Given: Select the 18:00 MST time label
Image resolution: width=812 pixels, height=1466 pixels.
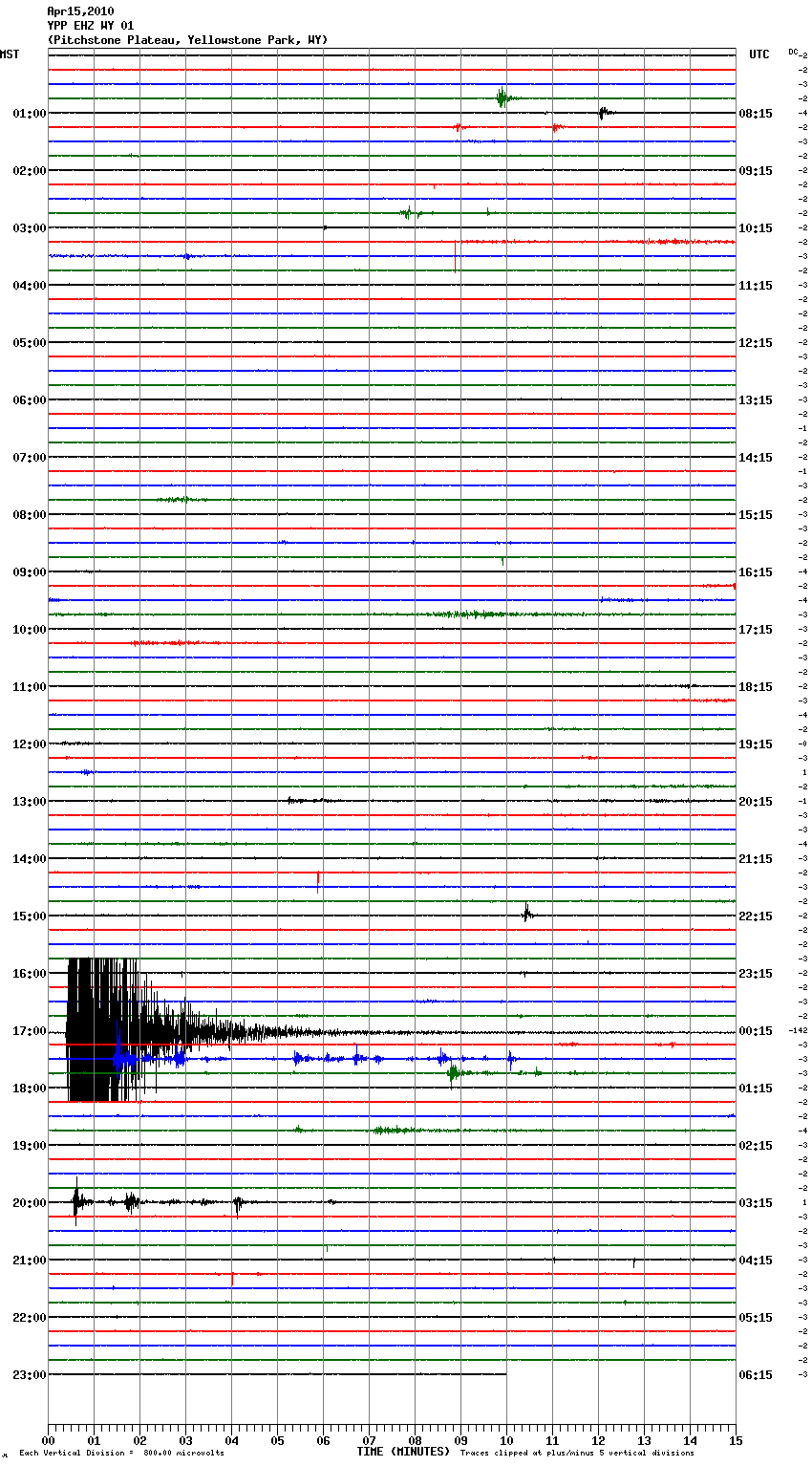Looking at the screenshot, I should (29, 1089).
